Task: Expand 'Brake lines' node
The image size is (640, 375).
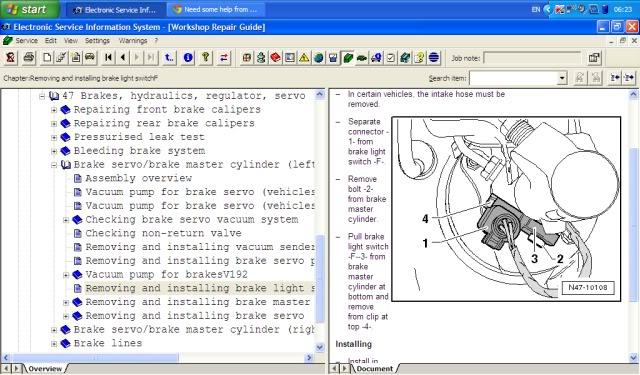Action: (x=54, y=344)
